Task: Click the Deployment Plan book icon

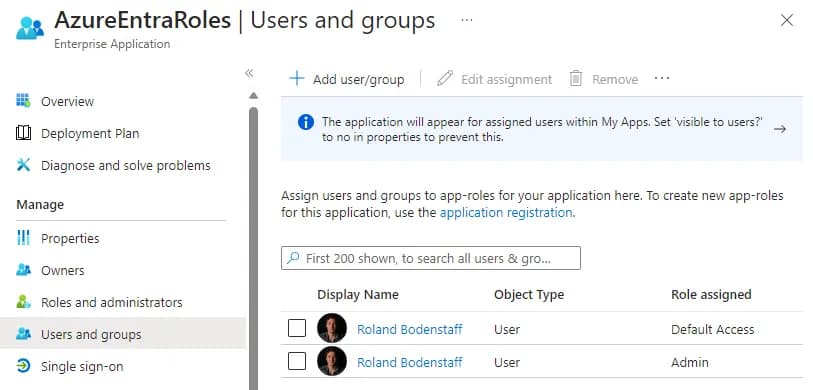Action: (x=23, y=133)
